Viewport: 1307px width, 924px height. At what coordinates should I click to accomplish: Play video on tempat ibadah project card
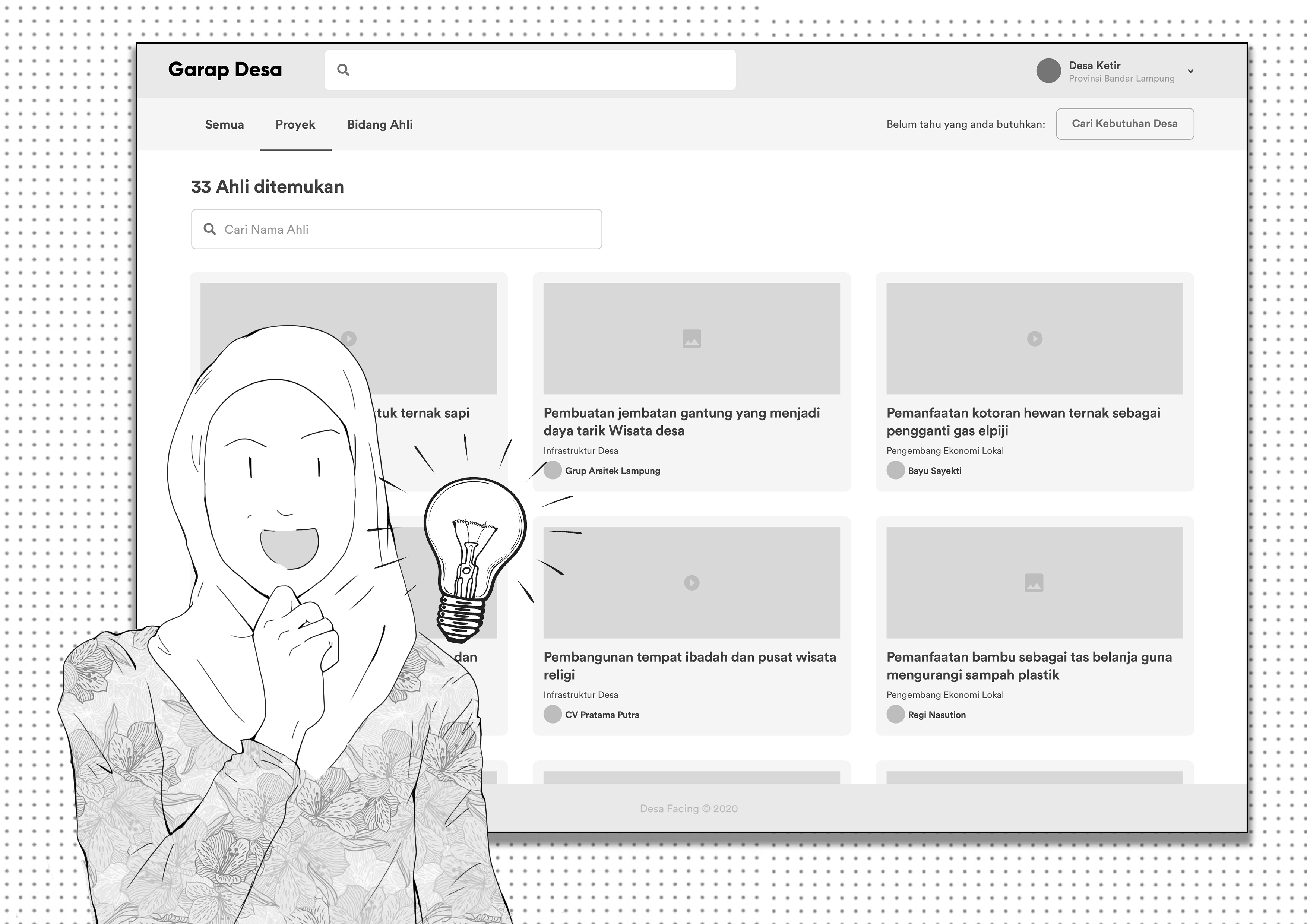[691, 582]
